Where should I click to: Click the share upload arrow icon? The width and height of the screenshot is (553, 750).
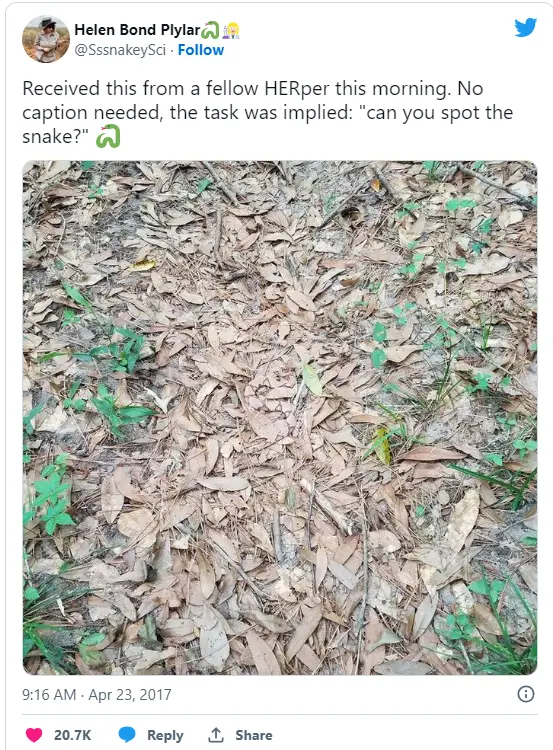coord(216,735)
